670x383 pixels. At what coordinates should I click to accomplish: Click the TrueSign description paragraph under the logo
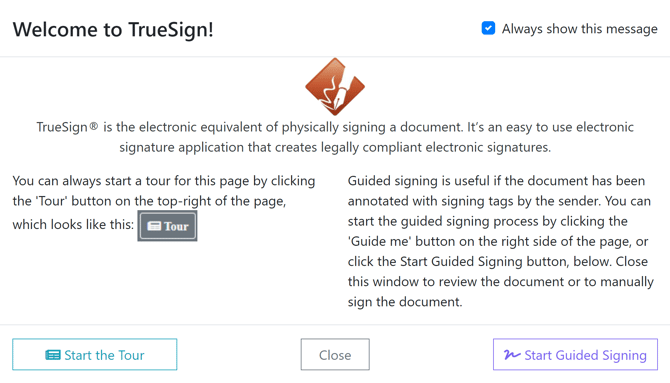click(335, 137)
